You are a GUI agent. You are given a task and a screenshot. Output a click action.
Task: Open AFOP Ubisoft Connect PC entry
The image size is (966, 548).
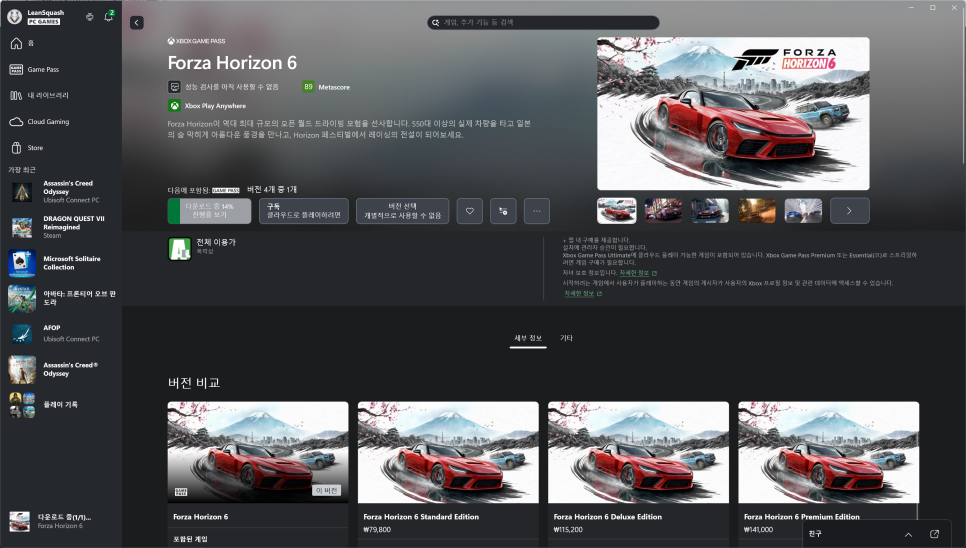[60, 333]
